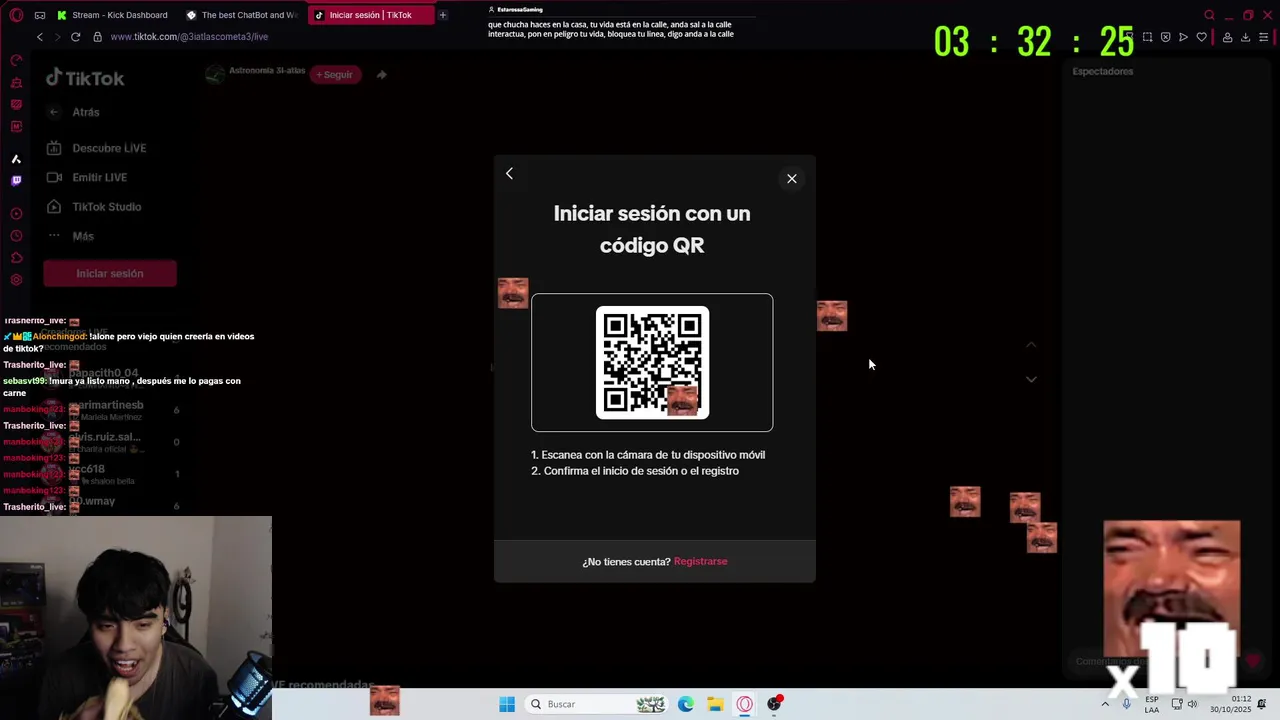Click sidebar Iniciar sesión button
The width and height of the screenshot is (1280, 720).
tap(110, 273)
